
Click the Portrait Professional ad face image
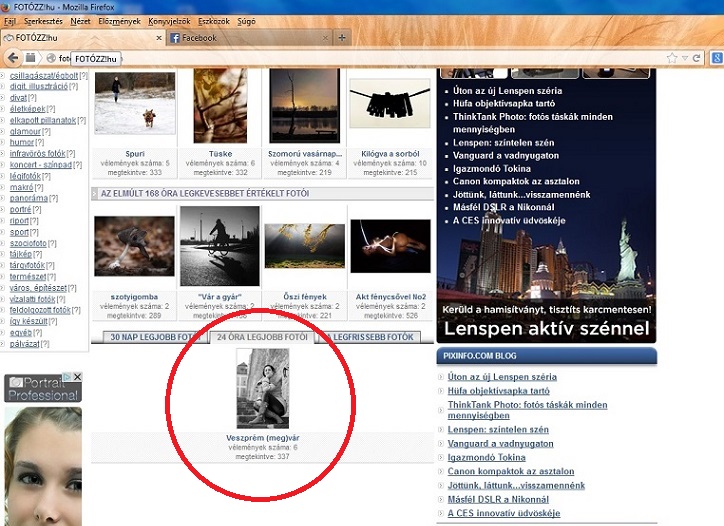(x=43, y=466)
